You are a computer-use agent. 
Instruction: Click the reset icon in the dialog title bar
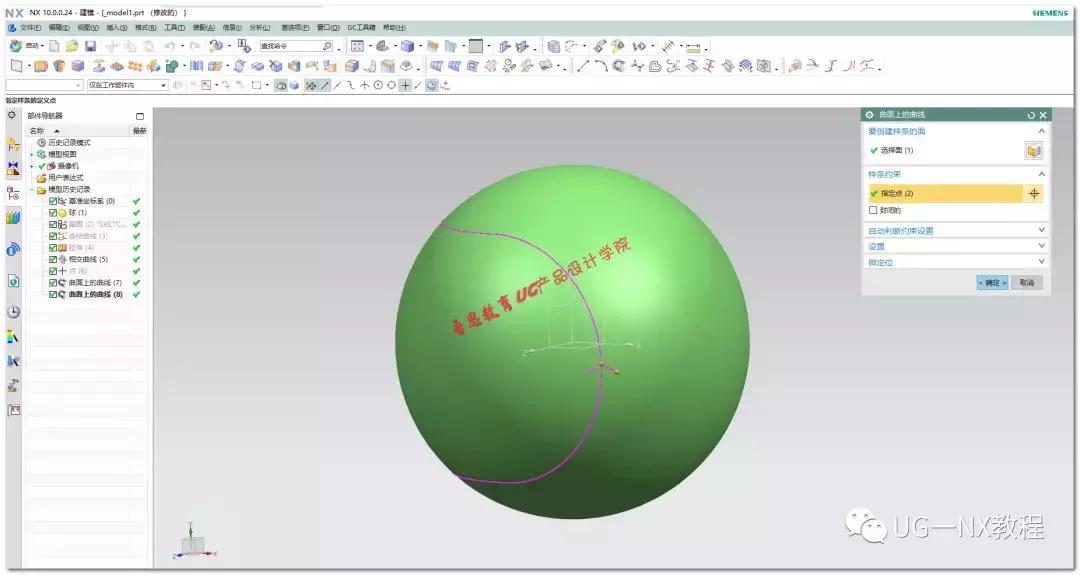tap(1031, 115)
